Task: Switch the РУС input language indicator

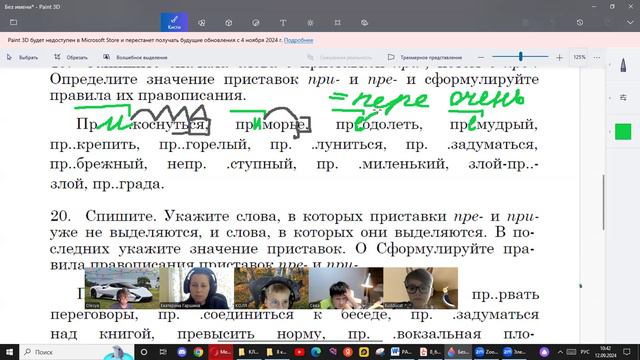Action: 585,352
